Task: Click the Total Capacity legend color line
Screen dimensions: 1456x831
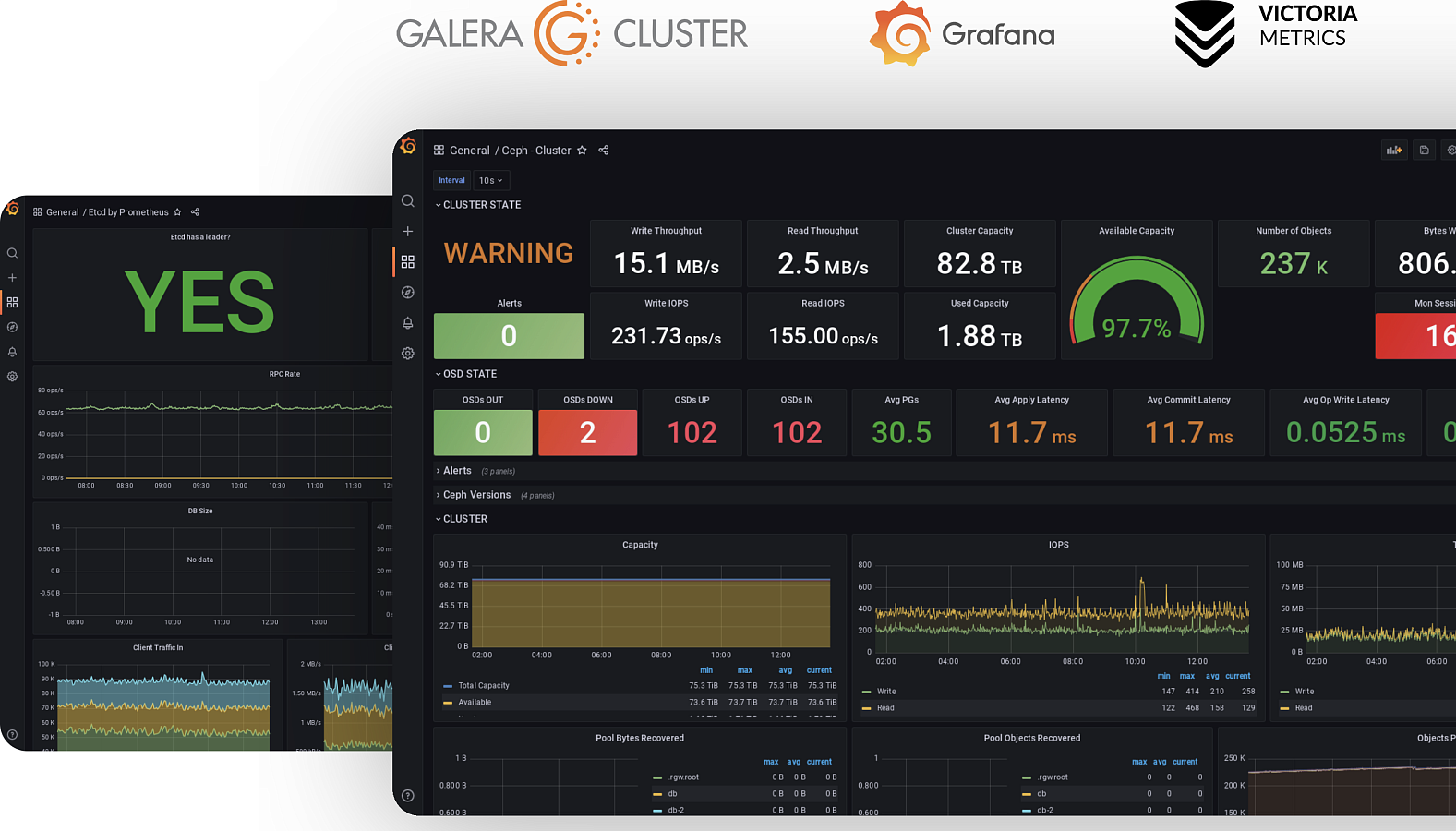Action: [x=448, y=686]
